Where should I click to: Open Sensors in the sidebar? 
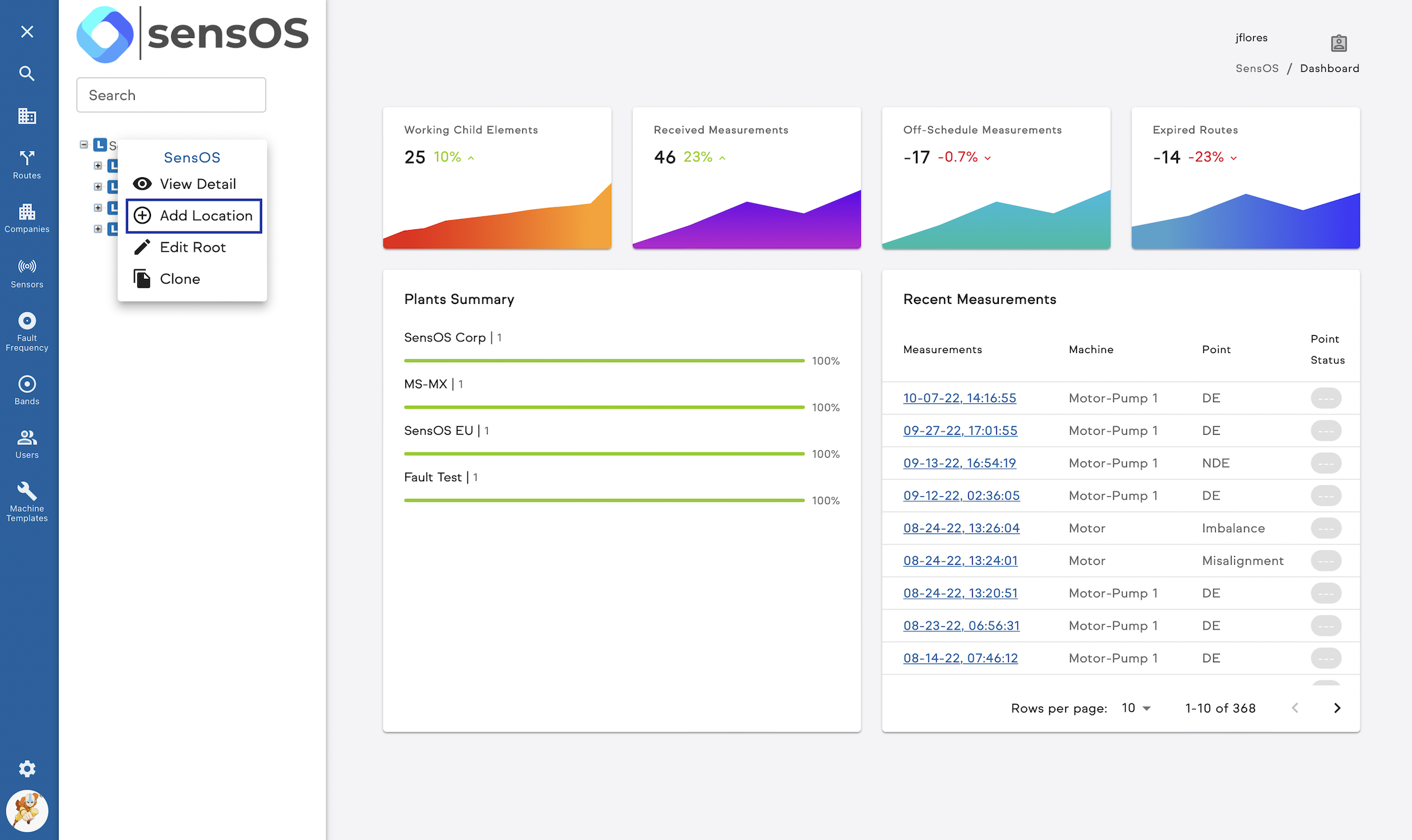click(x=27, y=273)
